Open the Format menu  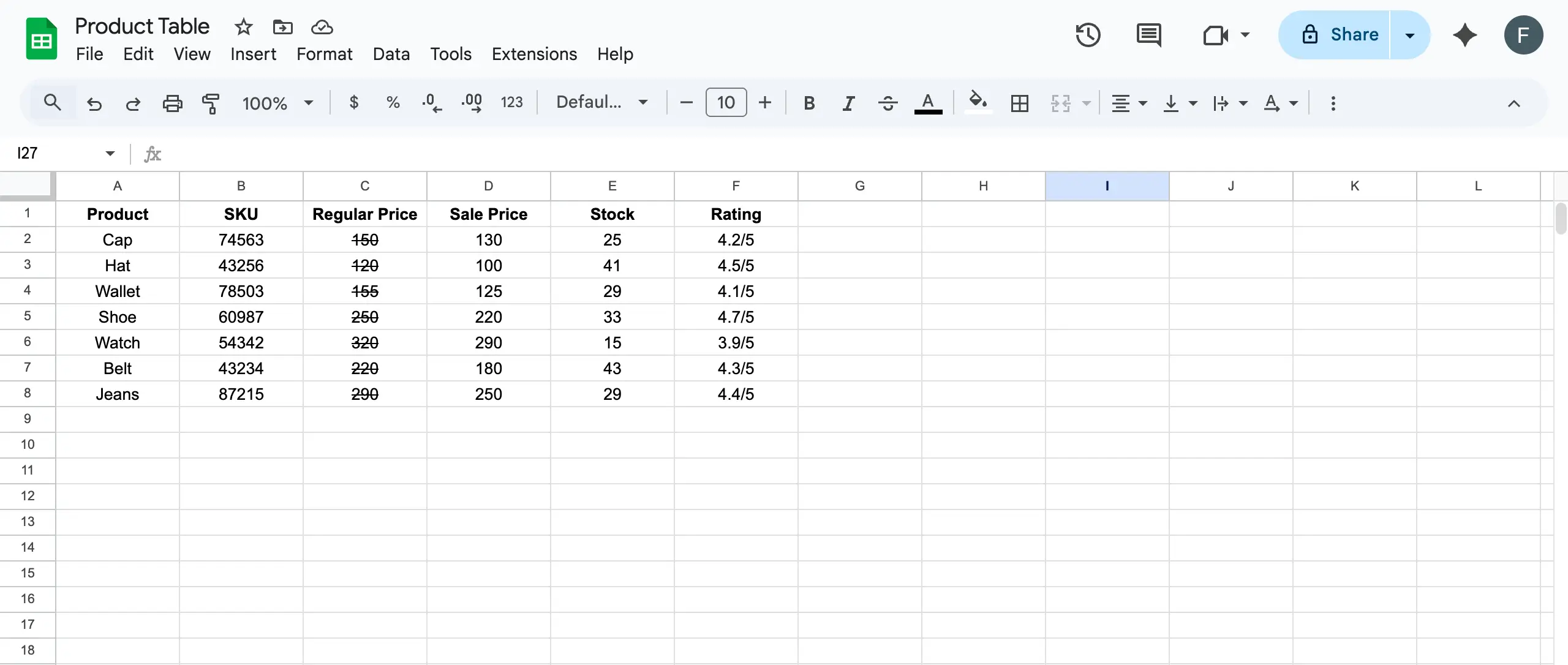tap(324, 54)
